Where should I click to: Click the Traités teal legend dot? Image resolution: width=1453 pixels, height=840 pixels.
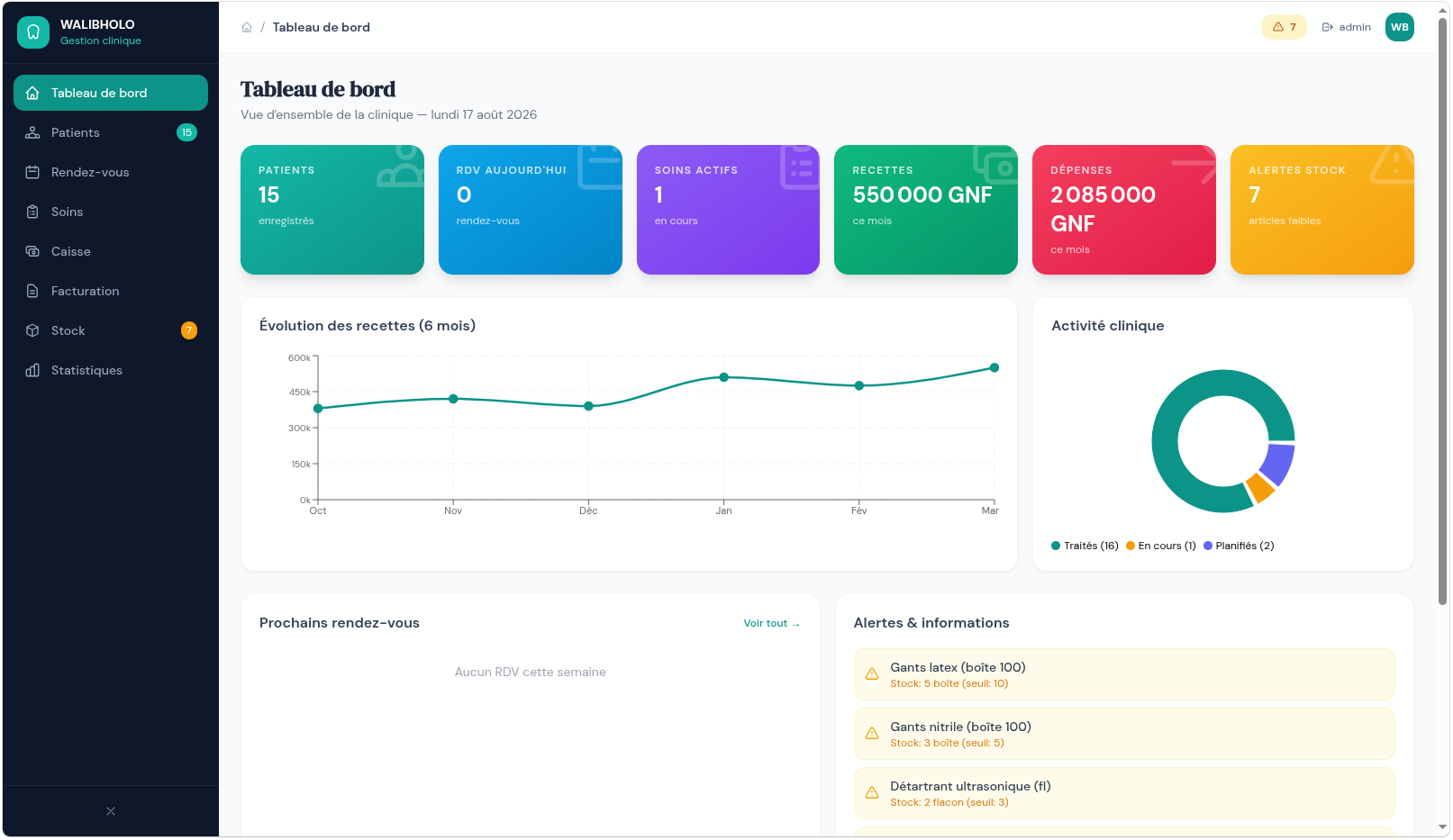point(1056,546)
